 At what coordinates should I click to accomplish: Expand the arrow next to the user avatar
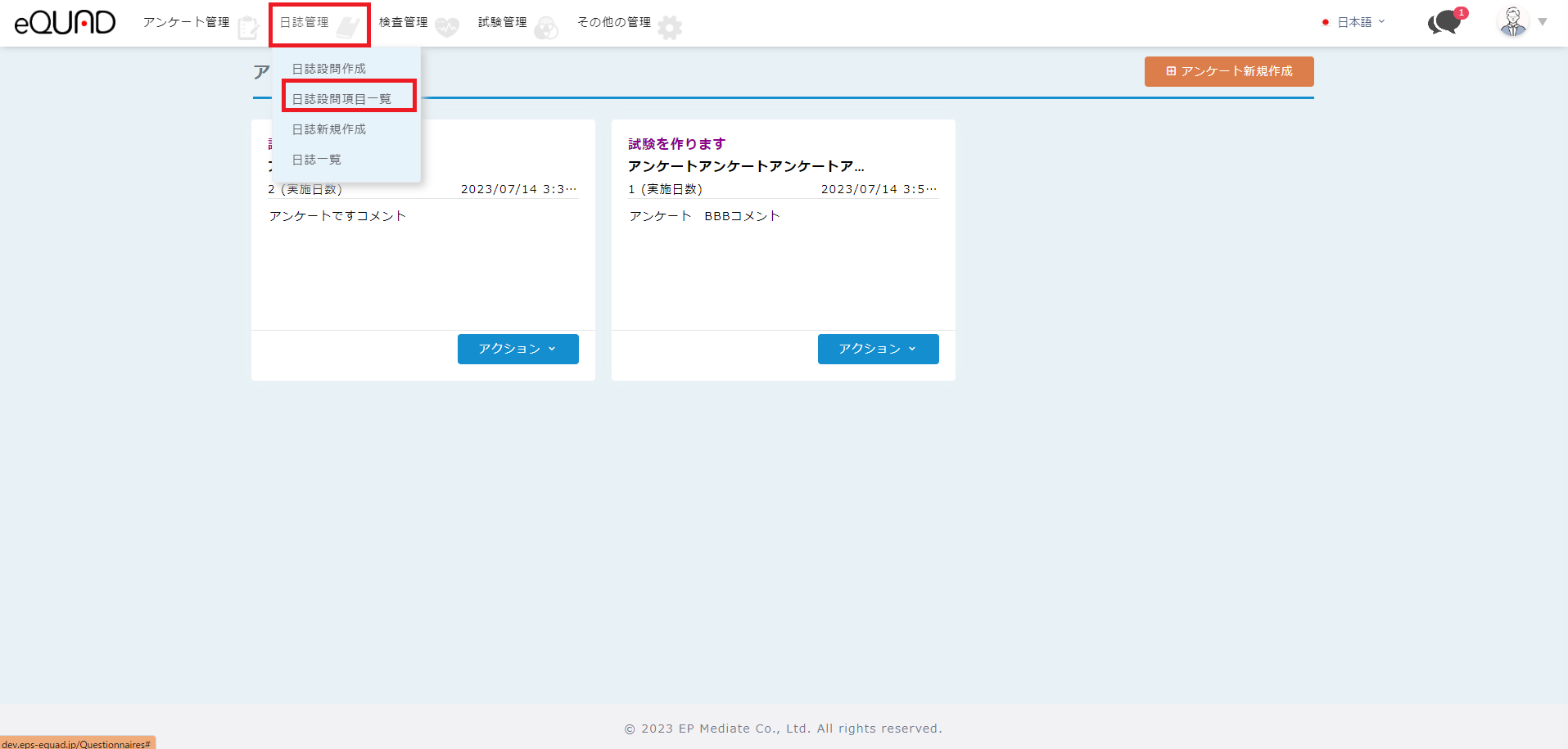(x=1543, y=22)
